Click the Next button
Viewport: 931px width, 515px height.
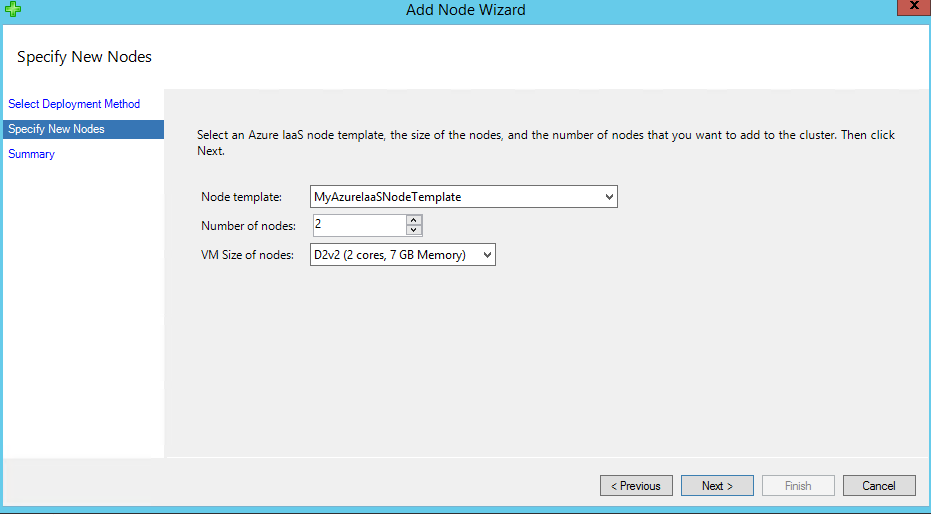717,486
